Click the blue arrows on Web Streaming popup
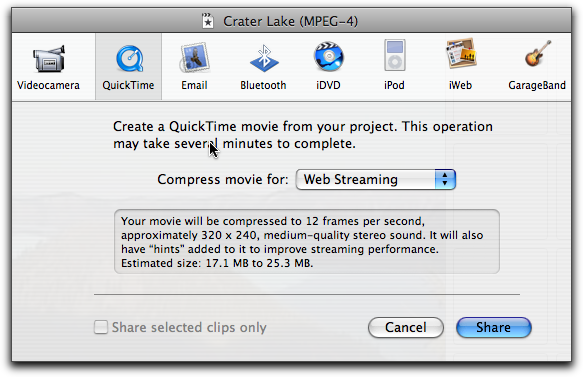The width and height of the screenshot is (583, 377). pyautogui.click(x=445, y=180)
